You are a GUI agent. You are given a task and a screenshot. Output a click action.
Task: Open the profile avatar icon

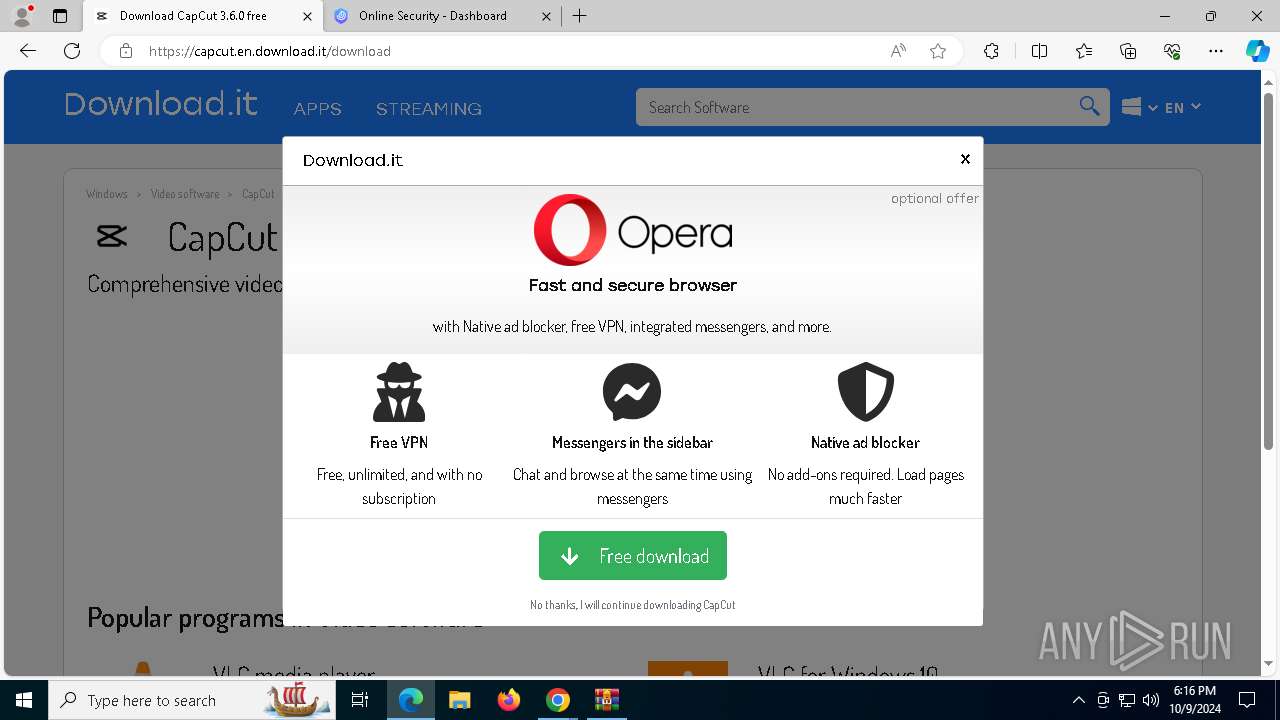click(x=21, y=16)
